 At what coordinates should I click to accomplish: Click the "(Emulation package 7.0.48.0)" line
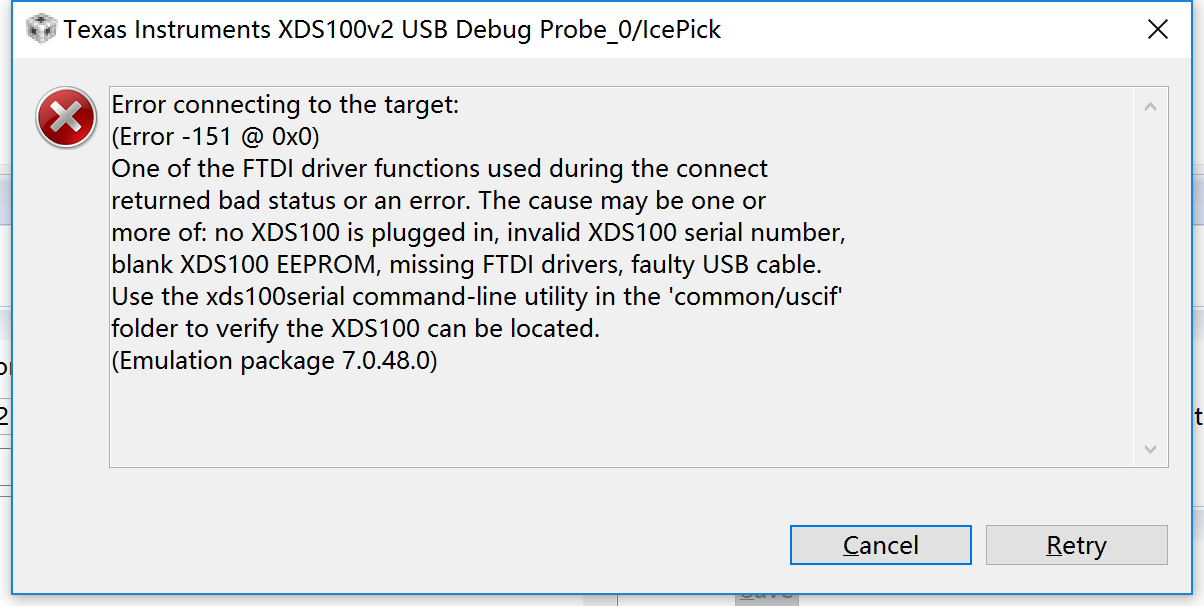click(274, 361)
